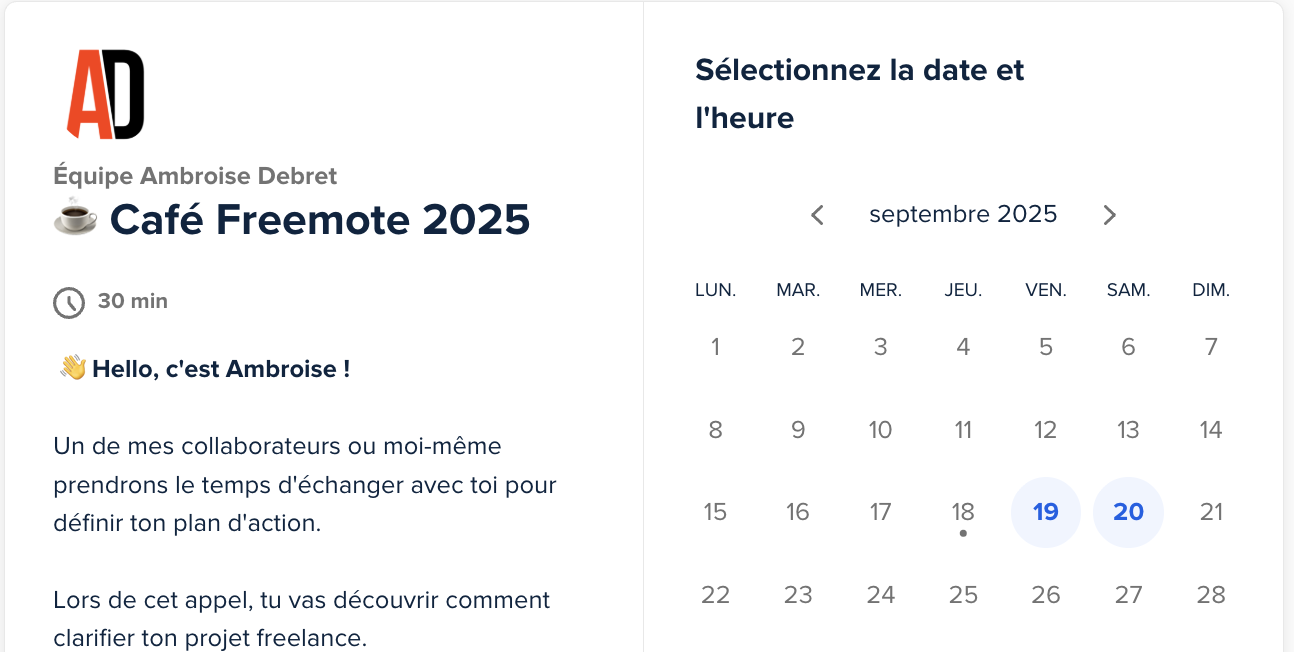Click the Café Freemote 2025 title
The height and width of the screenshot is (652, 1294).
(x=320, y=219)
